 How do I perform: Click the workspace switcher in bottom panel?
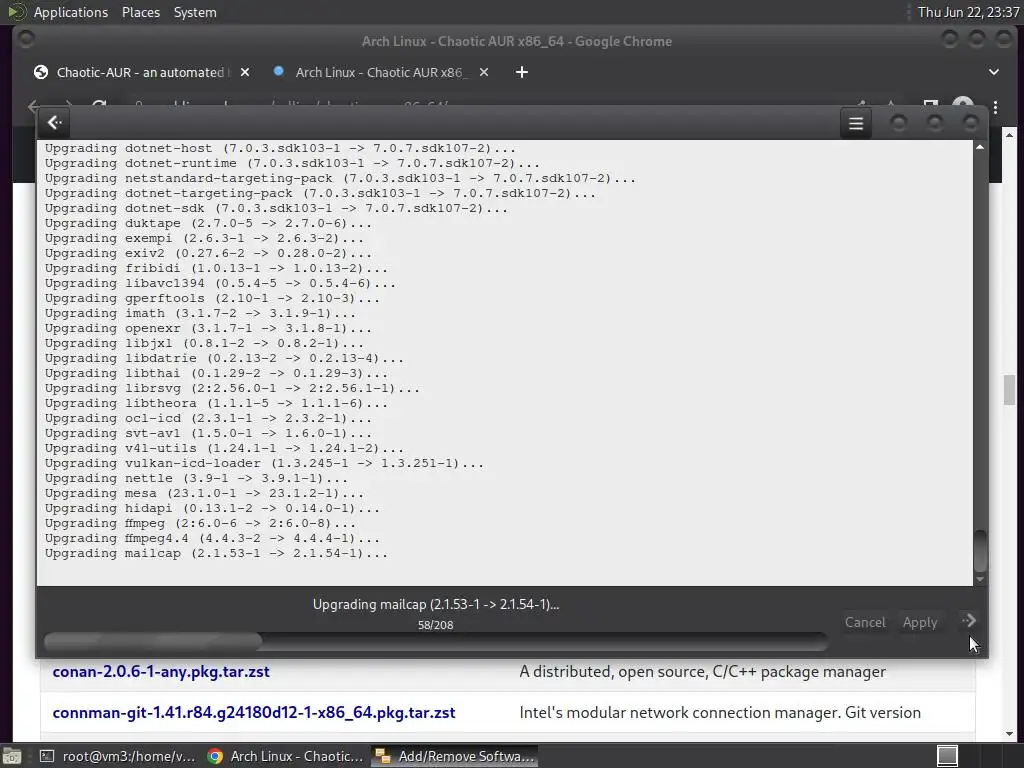point(947,756)
